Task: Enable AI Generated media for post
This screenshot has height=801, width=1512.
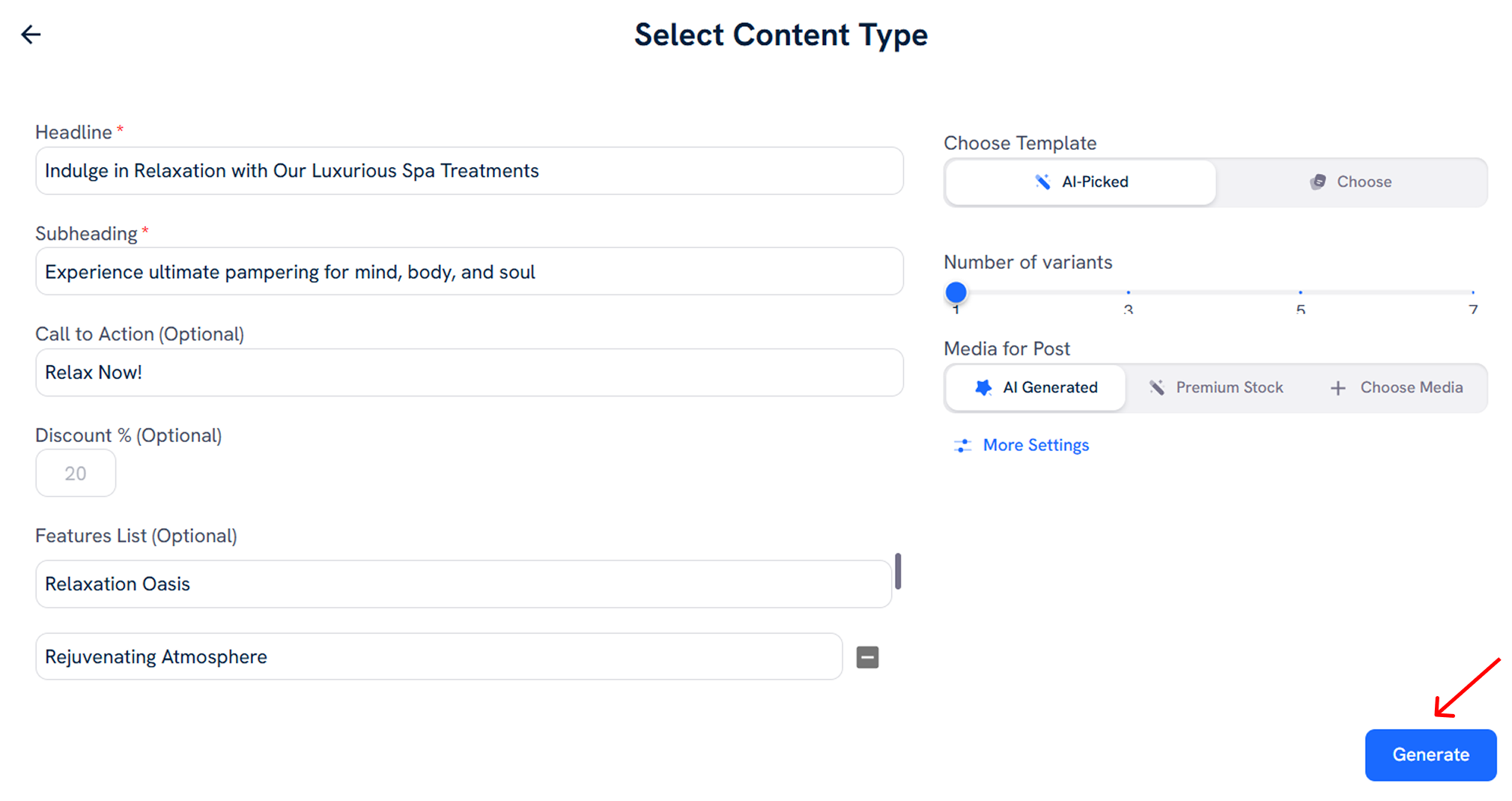Action: 1034,387
